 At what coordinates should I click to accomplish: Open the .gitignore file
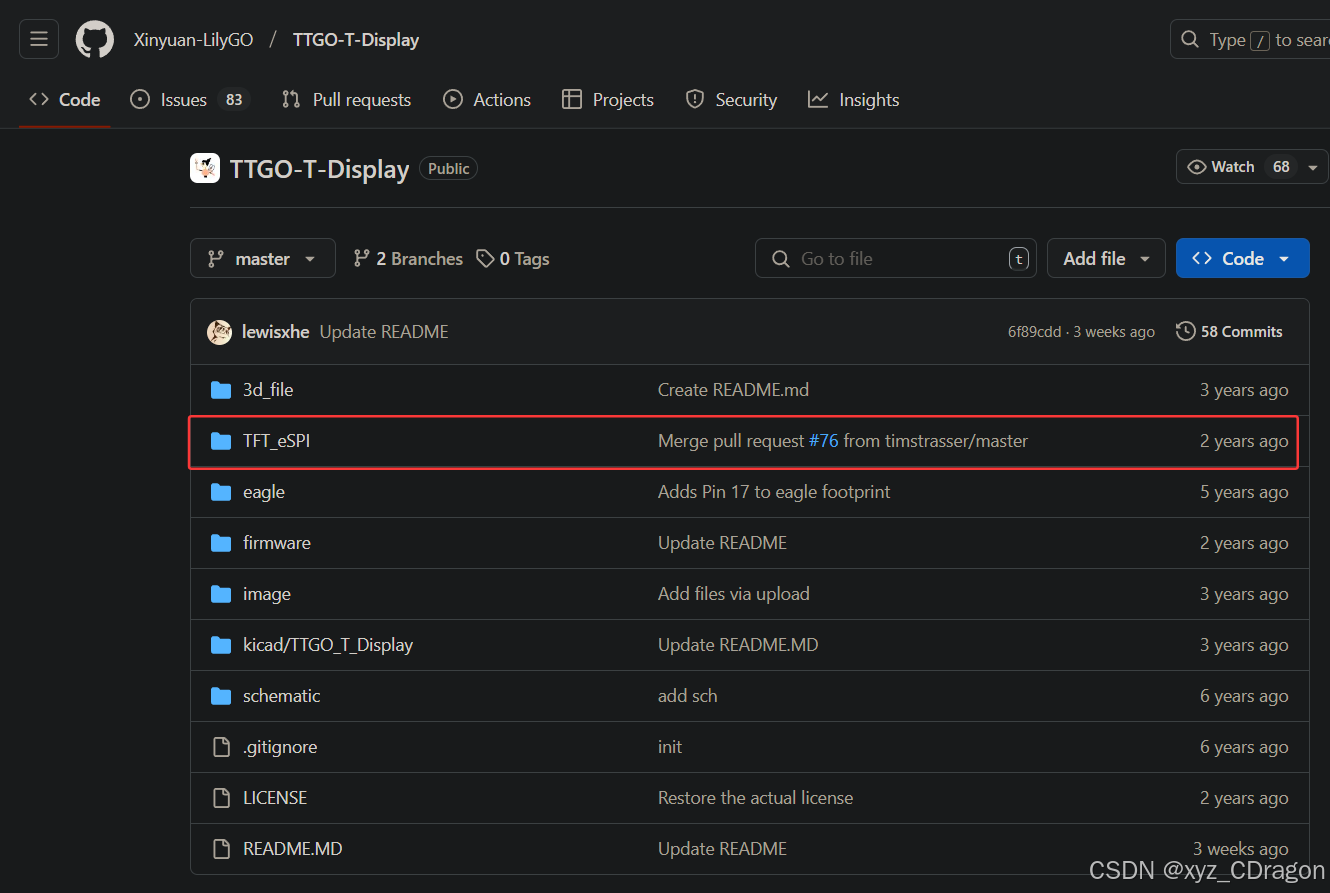pos(280,747)
